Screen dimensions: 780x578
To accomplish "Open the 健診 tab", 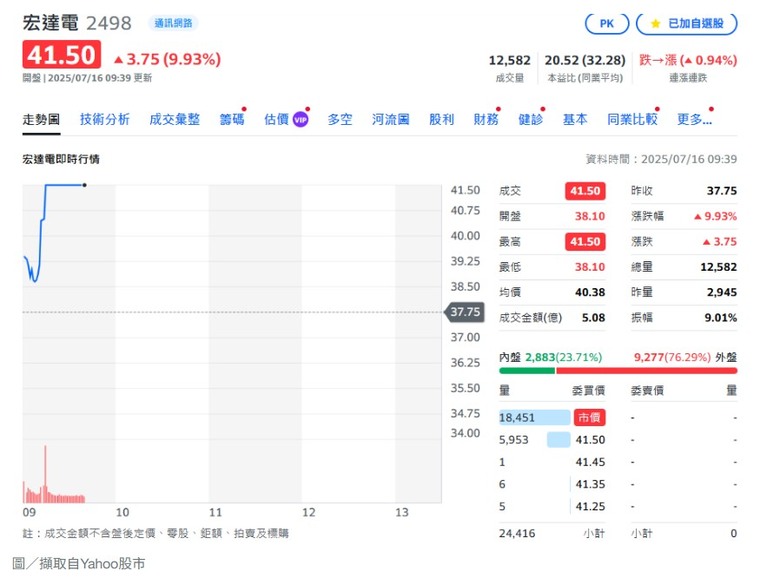I will [x=530, y=119].
